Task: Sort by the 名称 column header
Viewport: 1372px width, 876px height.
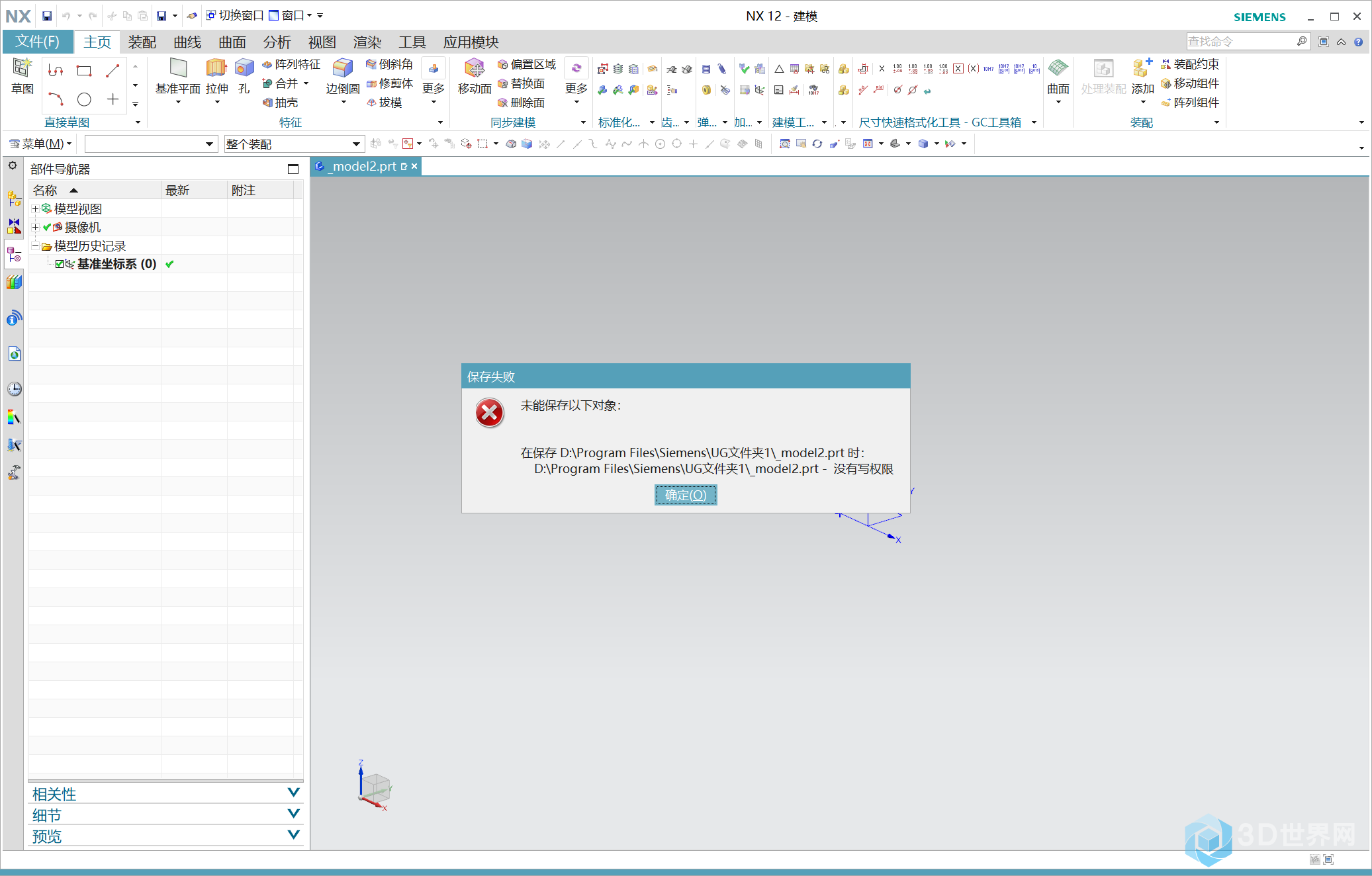Action: click(x=95, y=191)
